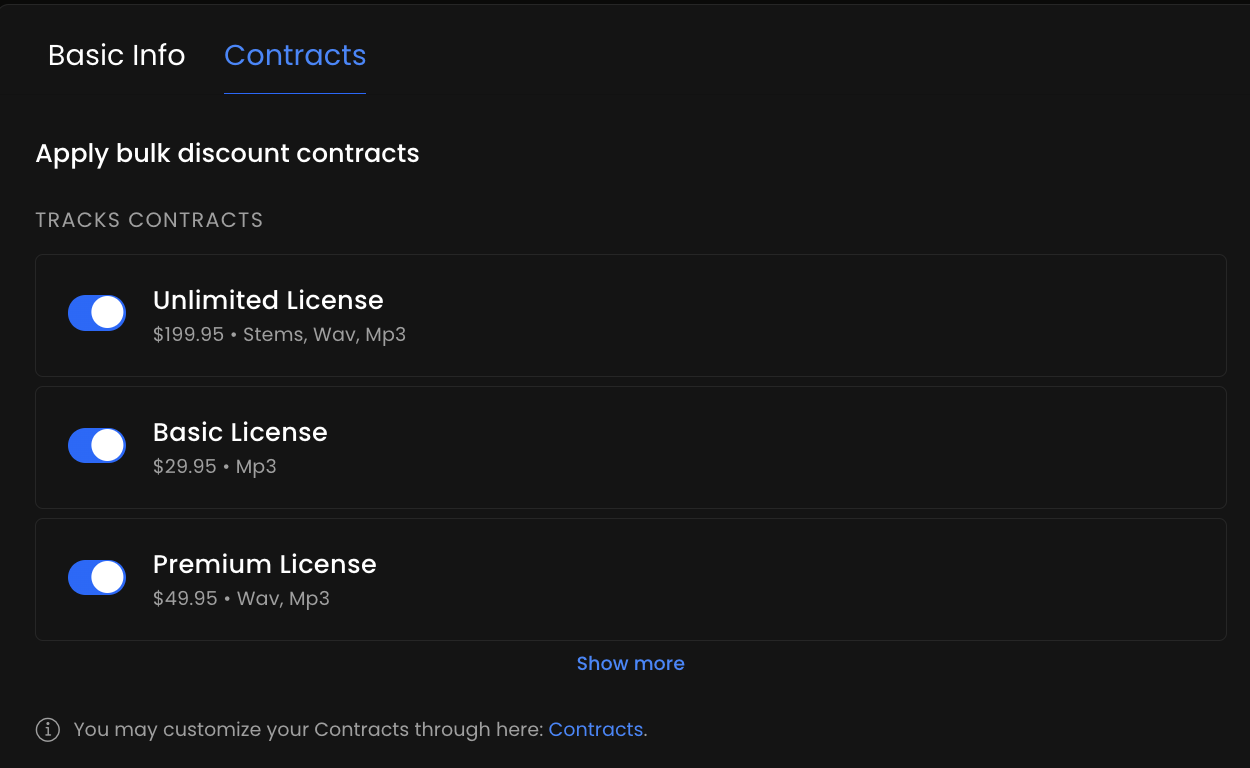
Task: Click the $49.95 Wav, Mp3 price line
Action: coord(240,598)
